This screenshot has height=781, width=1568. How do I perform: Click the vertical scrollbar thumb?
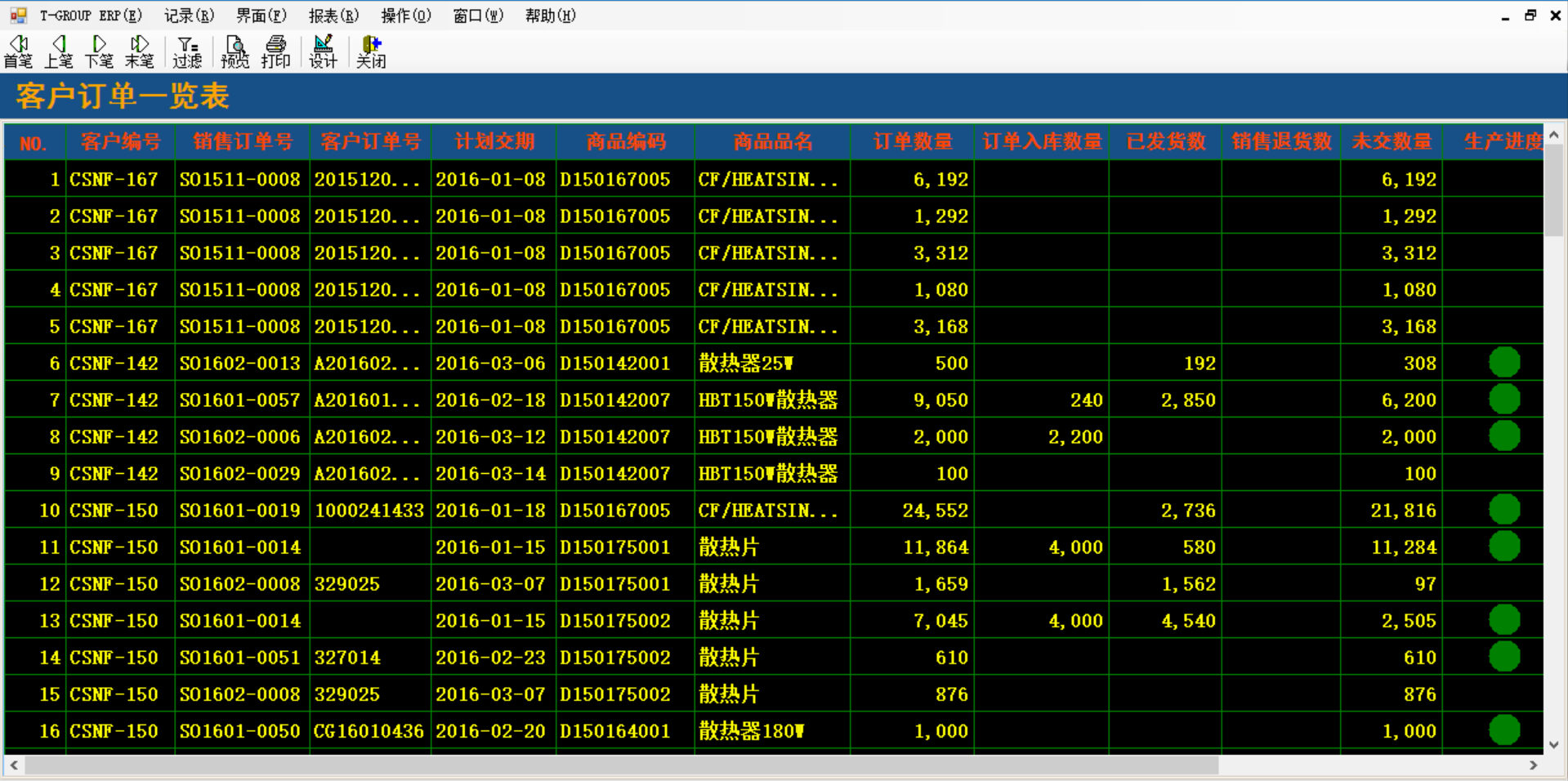pos(1553,190)
